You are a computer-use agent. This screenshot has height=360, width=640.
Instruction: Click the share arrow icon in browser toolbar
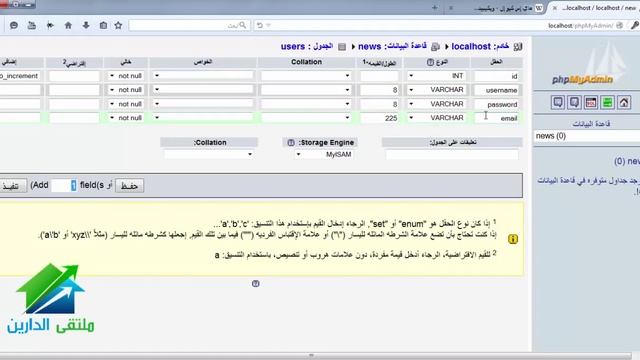(x=50, y=25)
